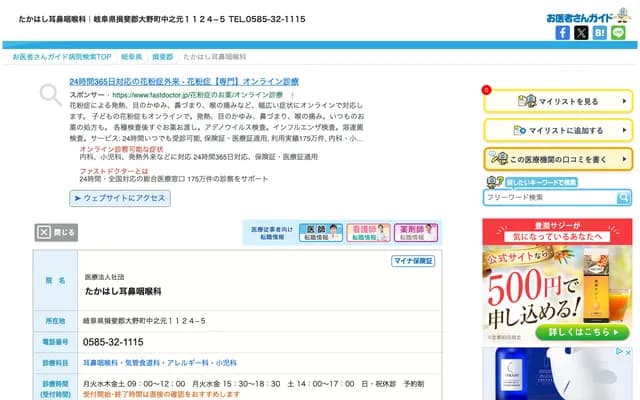Click the orange 受付開始・終了時間 notice text
This screenshot has height=400, width=640.
click(161, 394)
